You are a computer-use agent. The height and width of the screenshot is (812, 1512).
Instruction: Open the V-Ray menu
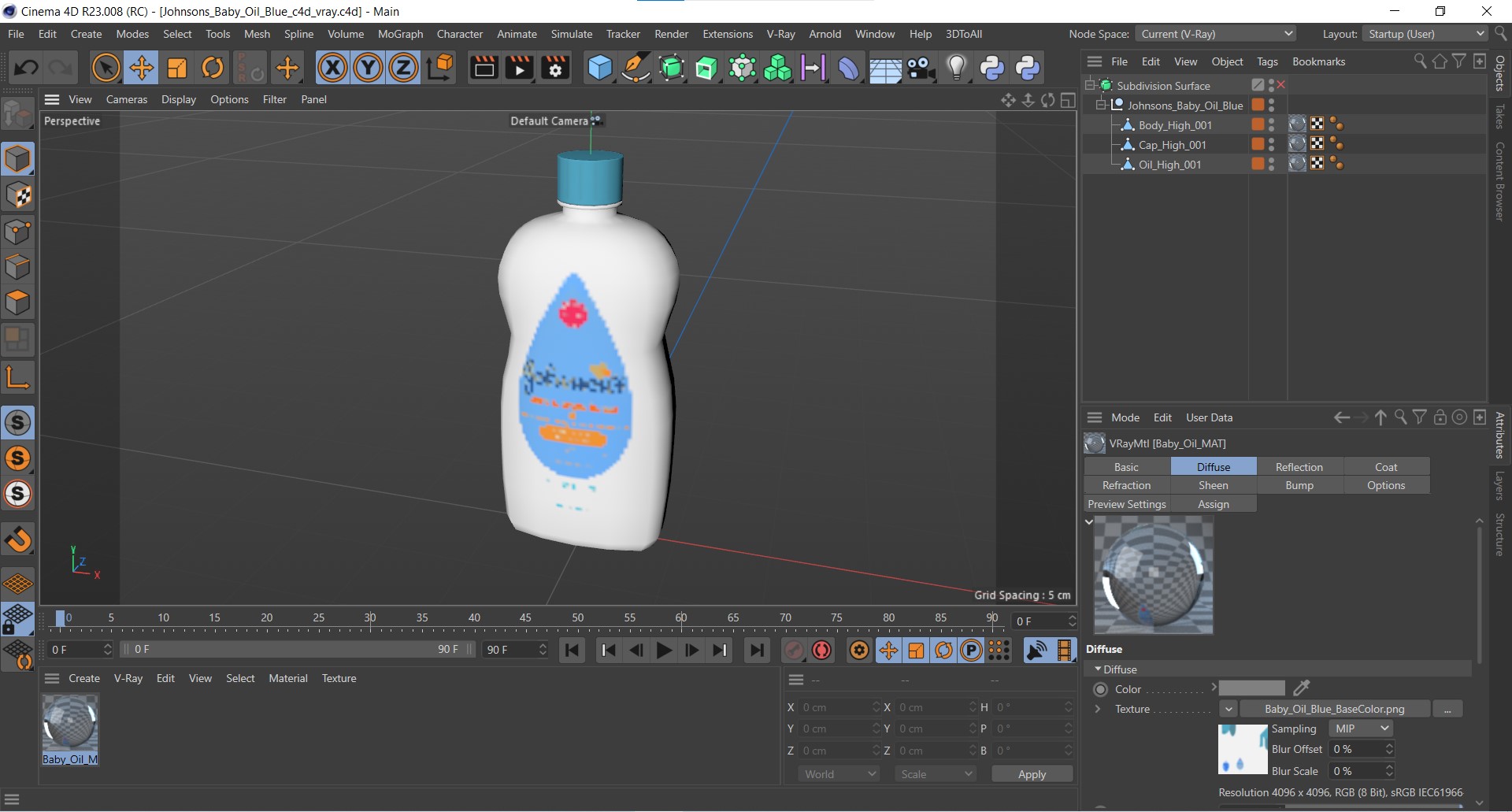[780, 34]
